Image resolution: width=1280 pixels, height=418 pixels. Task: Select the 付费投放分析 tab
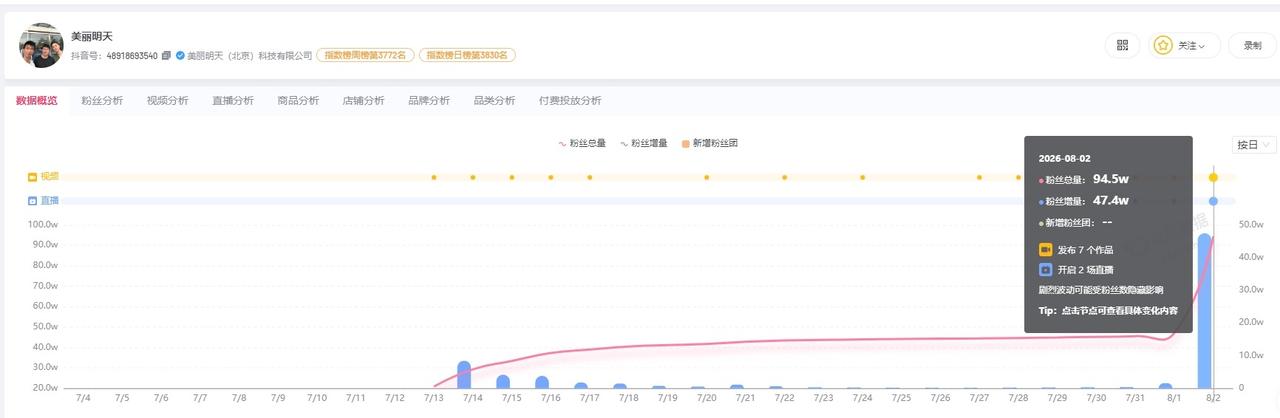[x=570, y=100]
